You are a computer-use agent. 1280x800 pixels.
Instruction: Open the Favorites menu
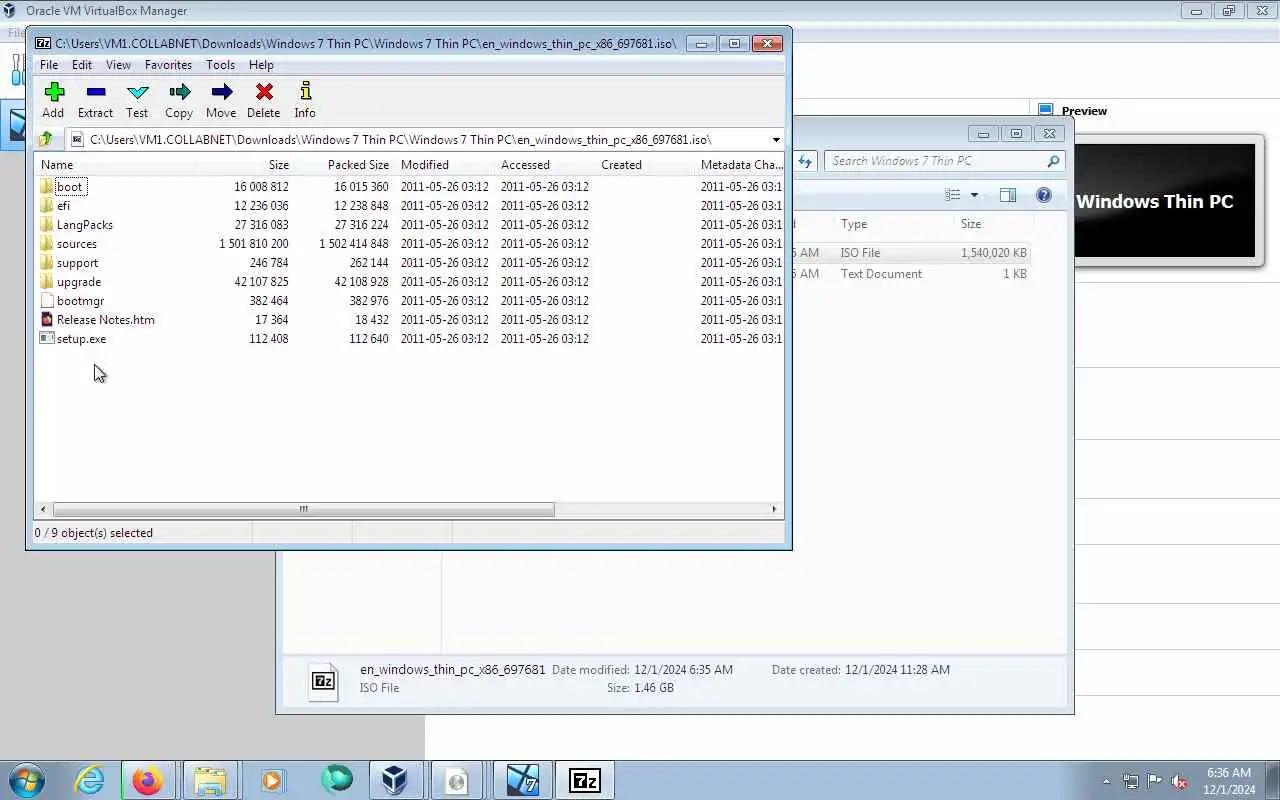pyautogui.click(x=168, y=65)
